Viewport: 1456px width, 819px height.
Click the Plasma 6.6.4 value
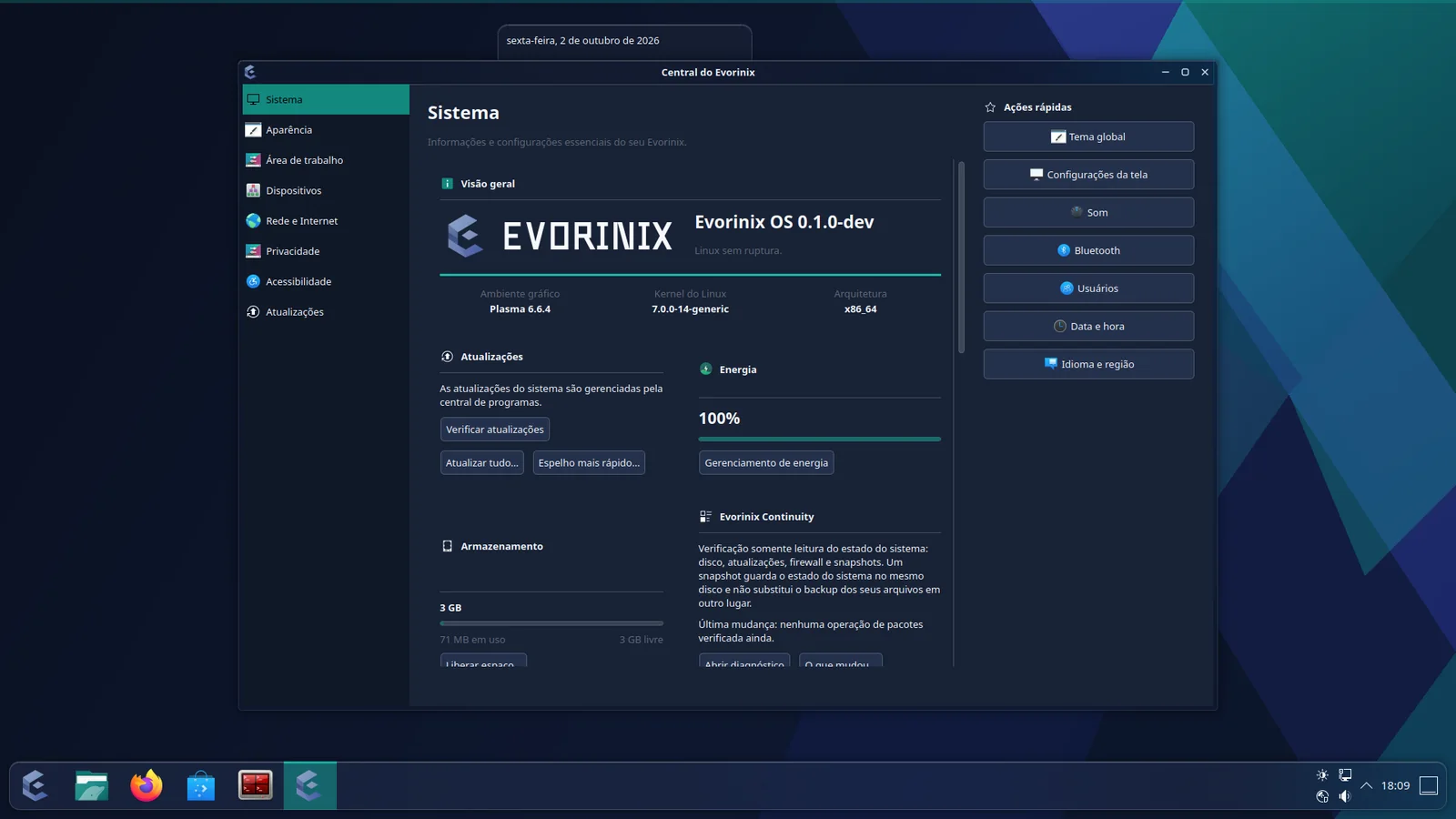[520, 309]
